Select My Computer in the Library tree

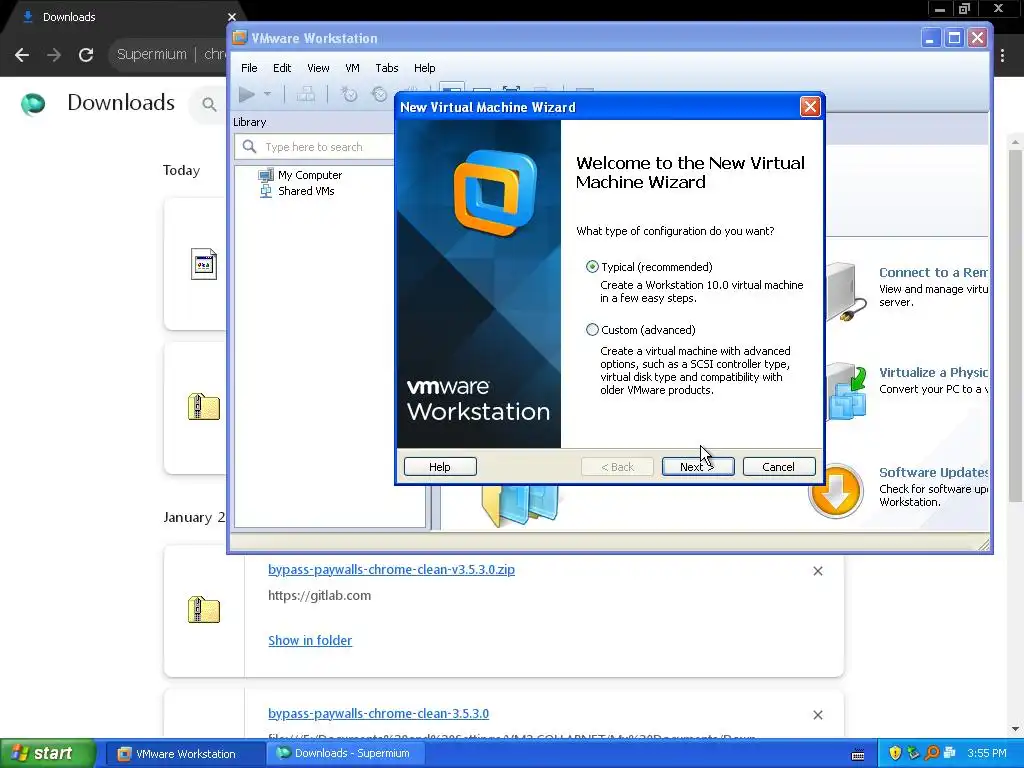click(x=310, y=175)
